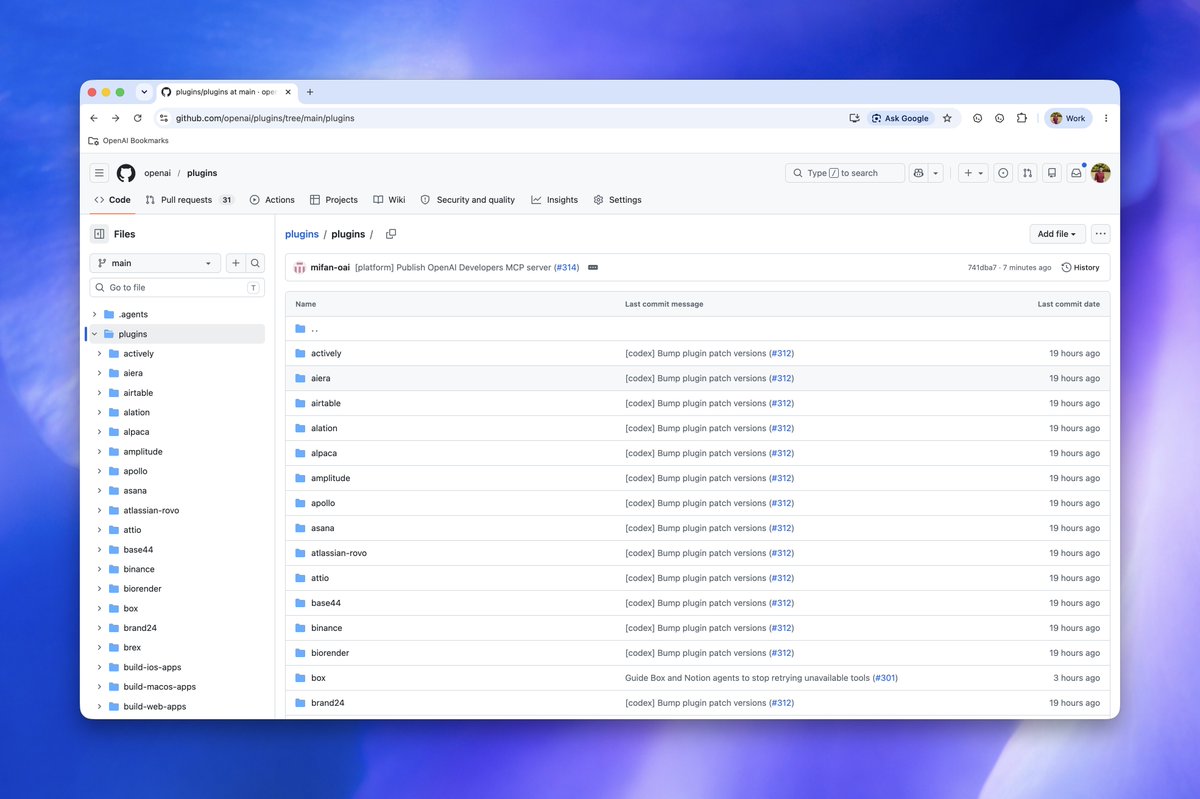1200x799 pixels.
Task: Open the Wiki tab
Action: pyautogui.click(x=389, y=200)
